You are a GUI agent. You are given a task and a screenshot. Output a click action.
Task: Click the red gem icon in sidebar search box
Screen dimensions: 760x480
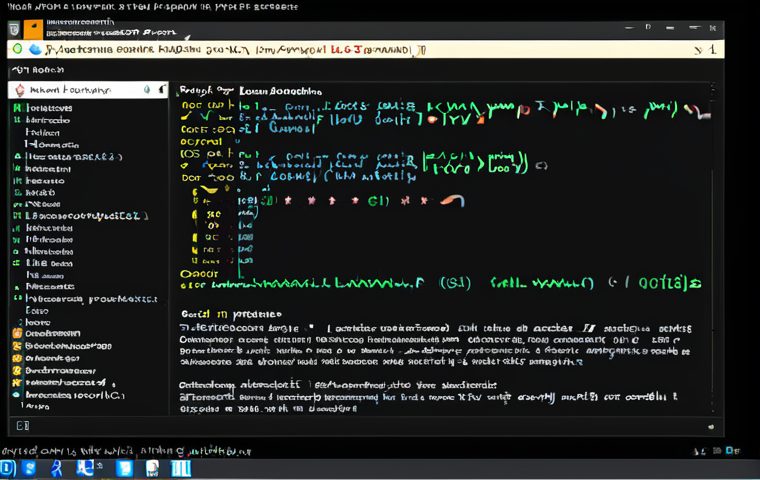point(20,90)
